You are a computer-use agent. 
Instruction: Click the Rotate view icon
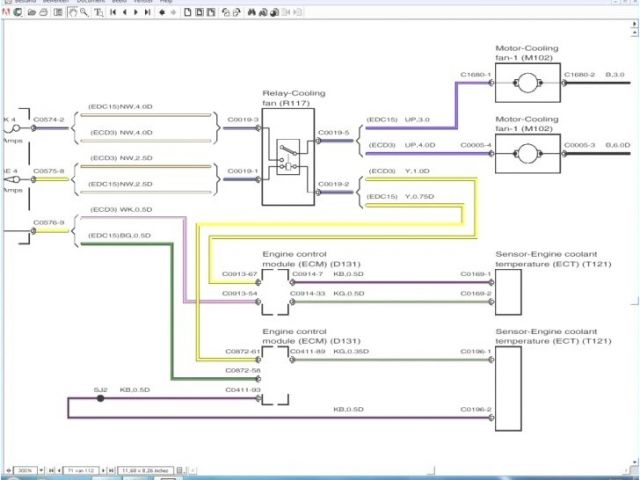tap(225, 12)
